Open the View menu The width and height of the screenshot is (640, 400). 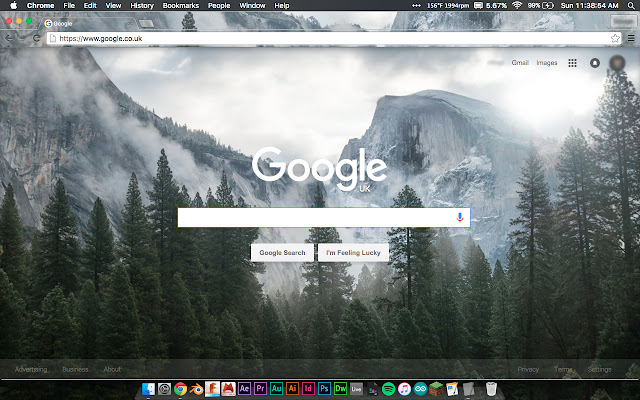pyautogui.click(x=113, y=5)
